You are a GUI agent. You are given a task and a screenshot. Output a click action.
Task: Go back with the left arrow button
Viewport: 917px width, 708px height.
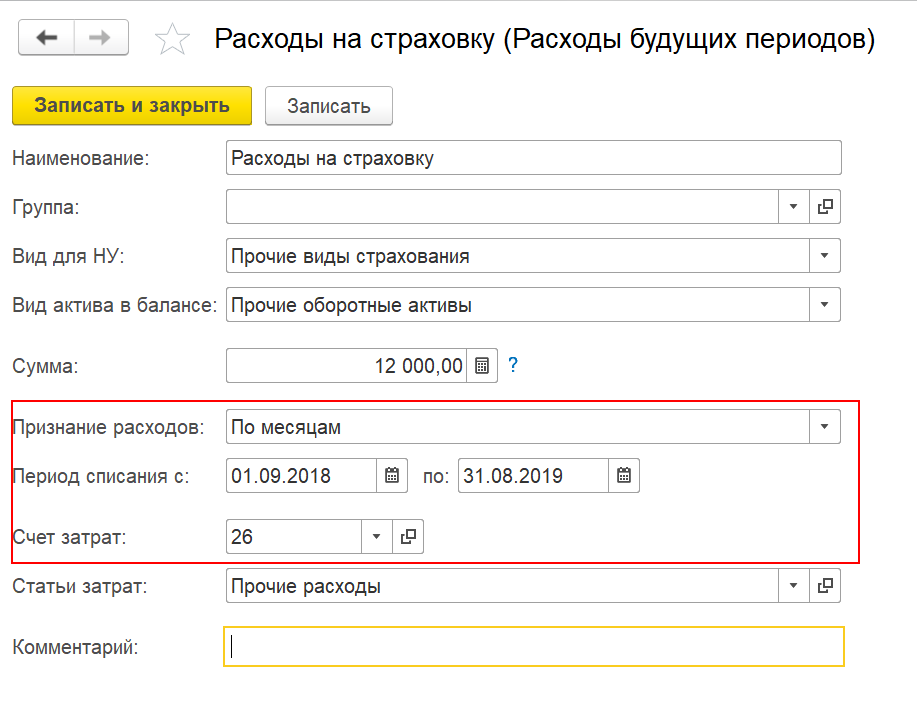pyautogui.click(x=46, y=37)
